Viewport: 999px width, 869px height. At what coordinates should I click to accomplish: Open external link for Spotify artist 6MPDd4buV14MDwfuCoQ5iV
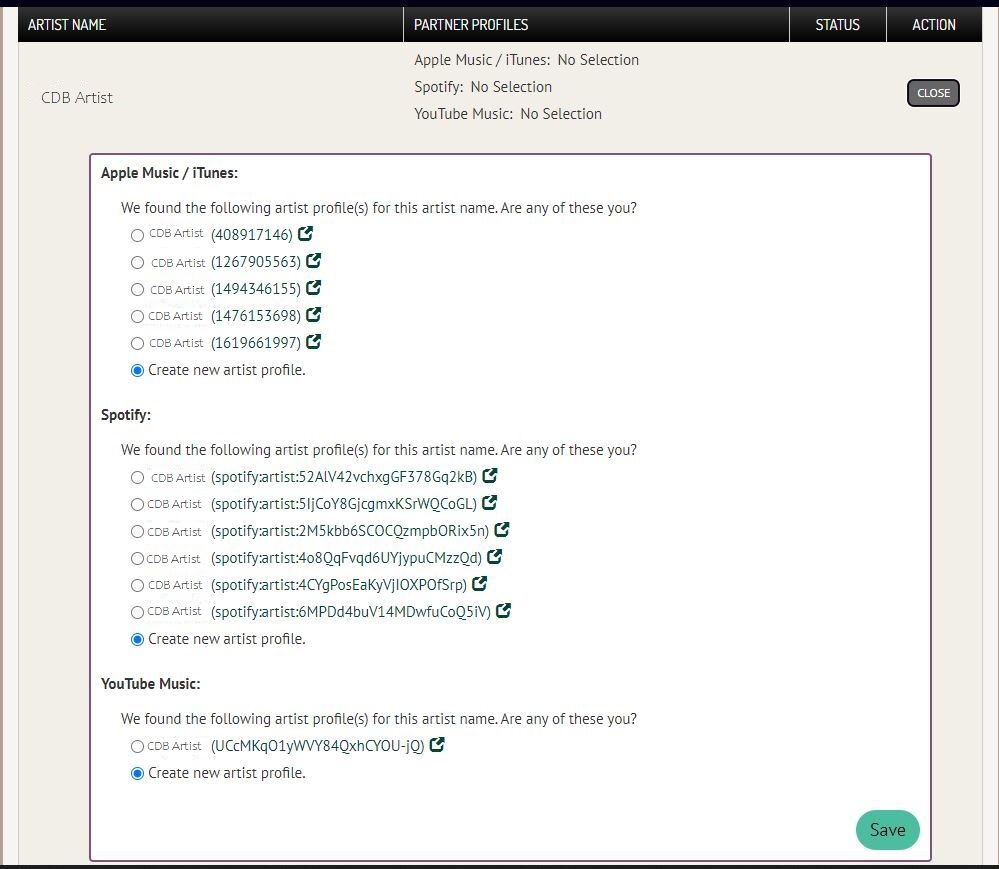504,610
